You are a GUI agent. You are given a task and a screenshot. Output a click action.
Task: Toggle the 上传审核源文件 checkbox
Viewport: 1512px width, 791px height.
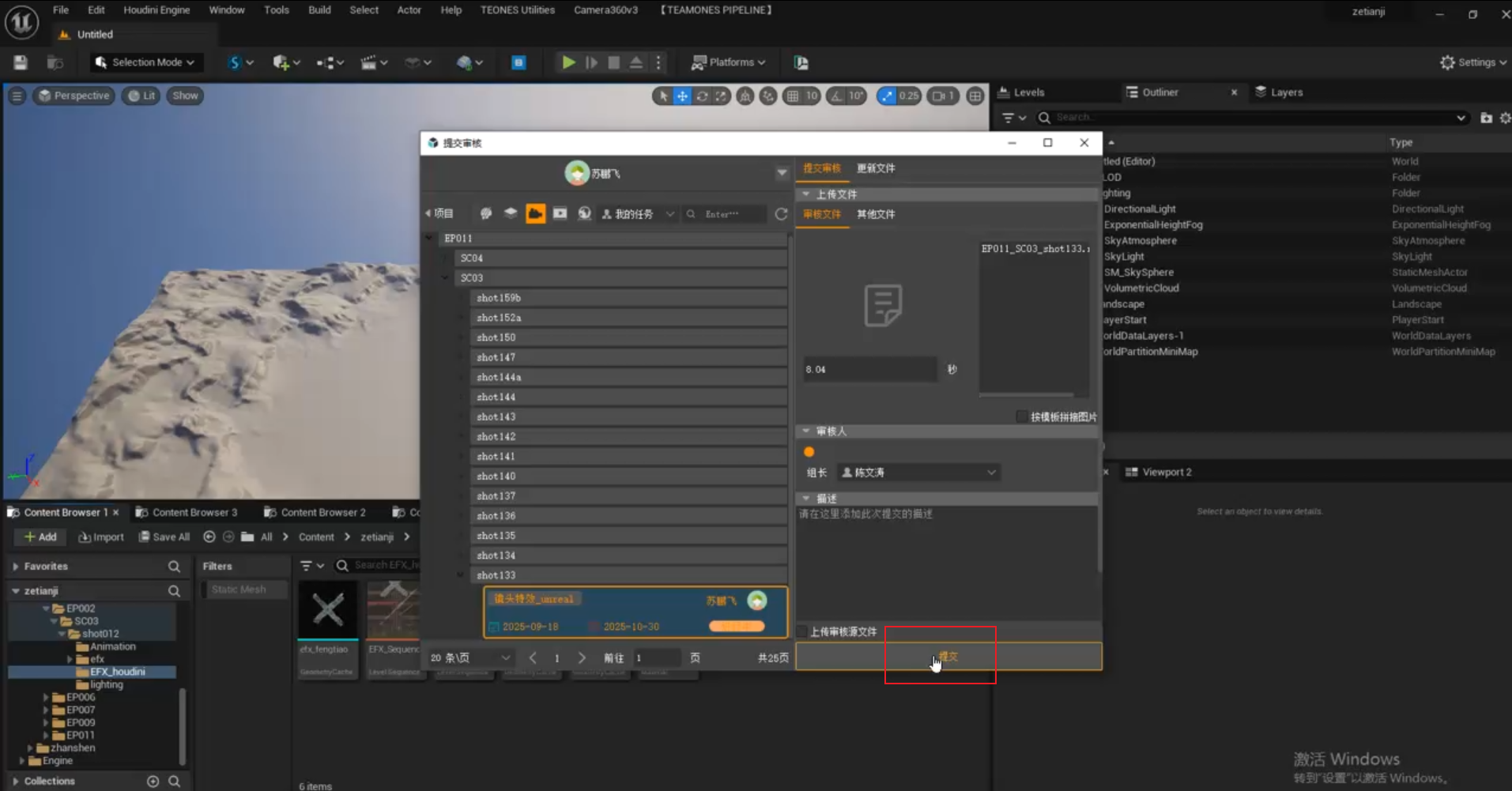(x=802, y=631)
